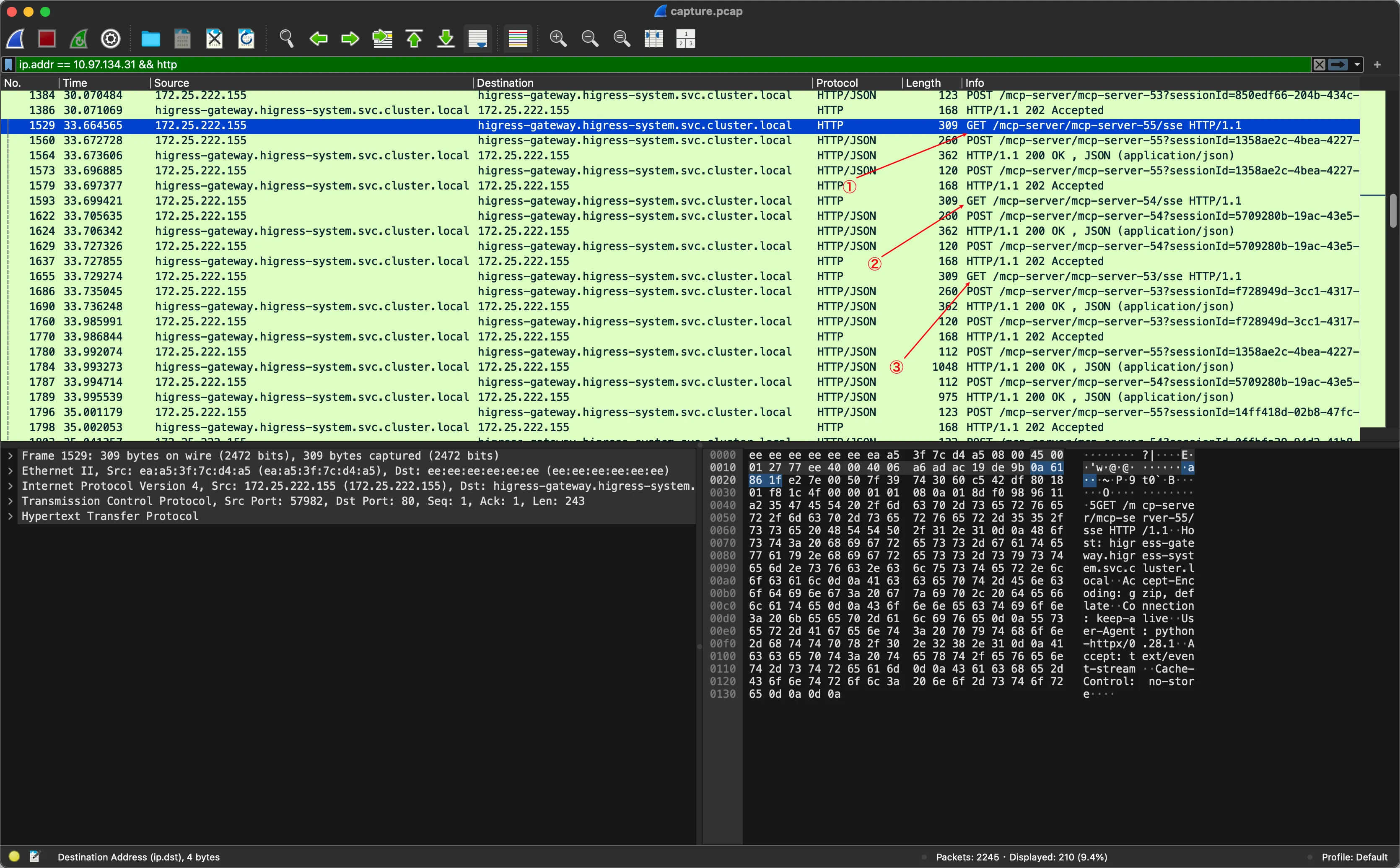Sort by the Destination column header
Viewport: 1400px width, 868px height.
(643, 83)
